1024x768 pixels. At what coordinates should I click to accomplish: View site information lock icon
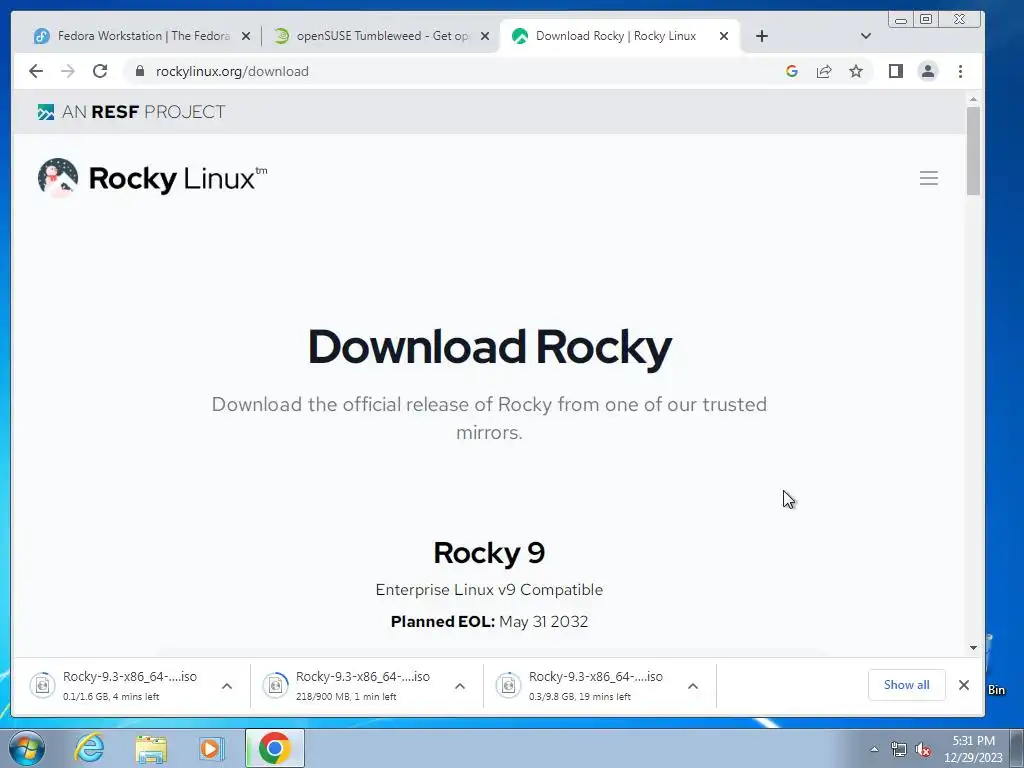tap(140, 71)
